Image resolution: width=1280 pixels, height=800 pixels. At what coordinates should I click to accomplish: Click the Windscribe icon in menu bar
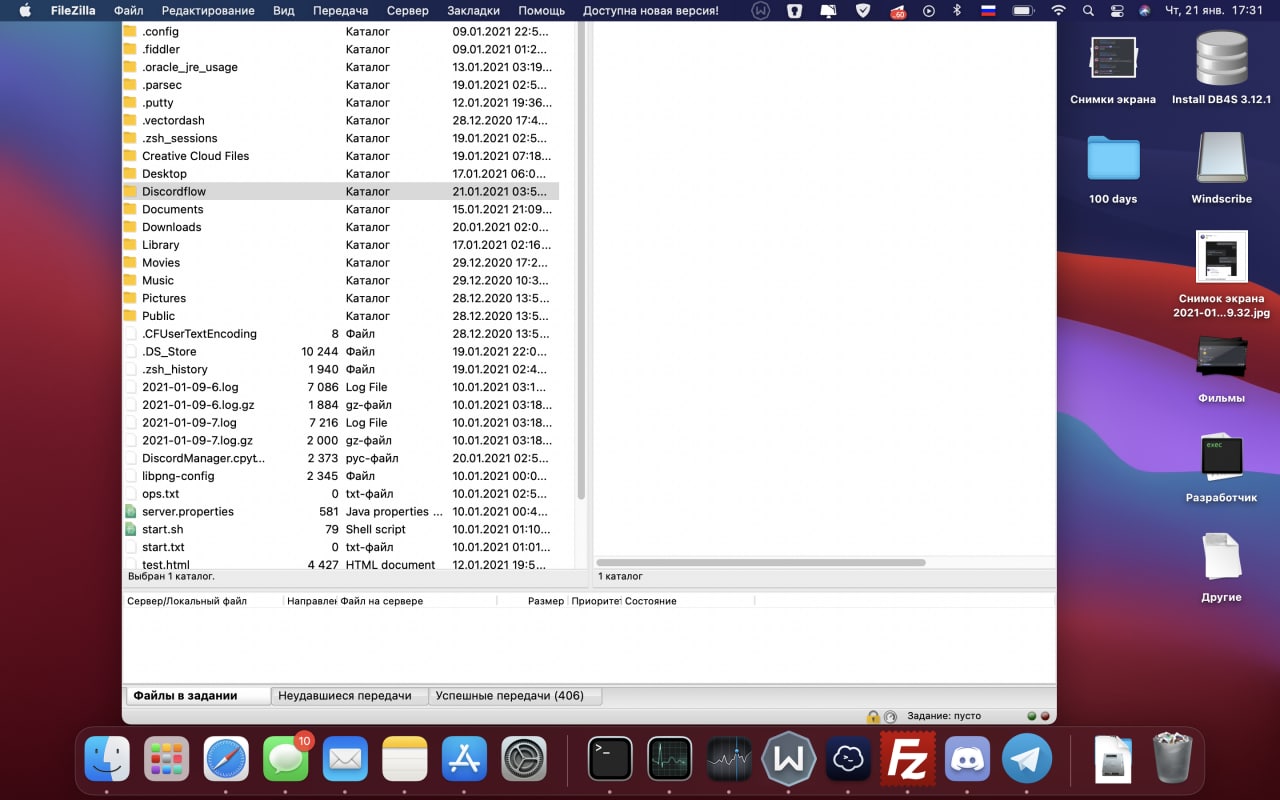(761, 11)
